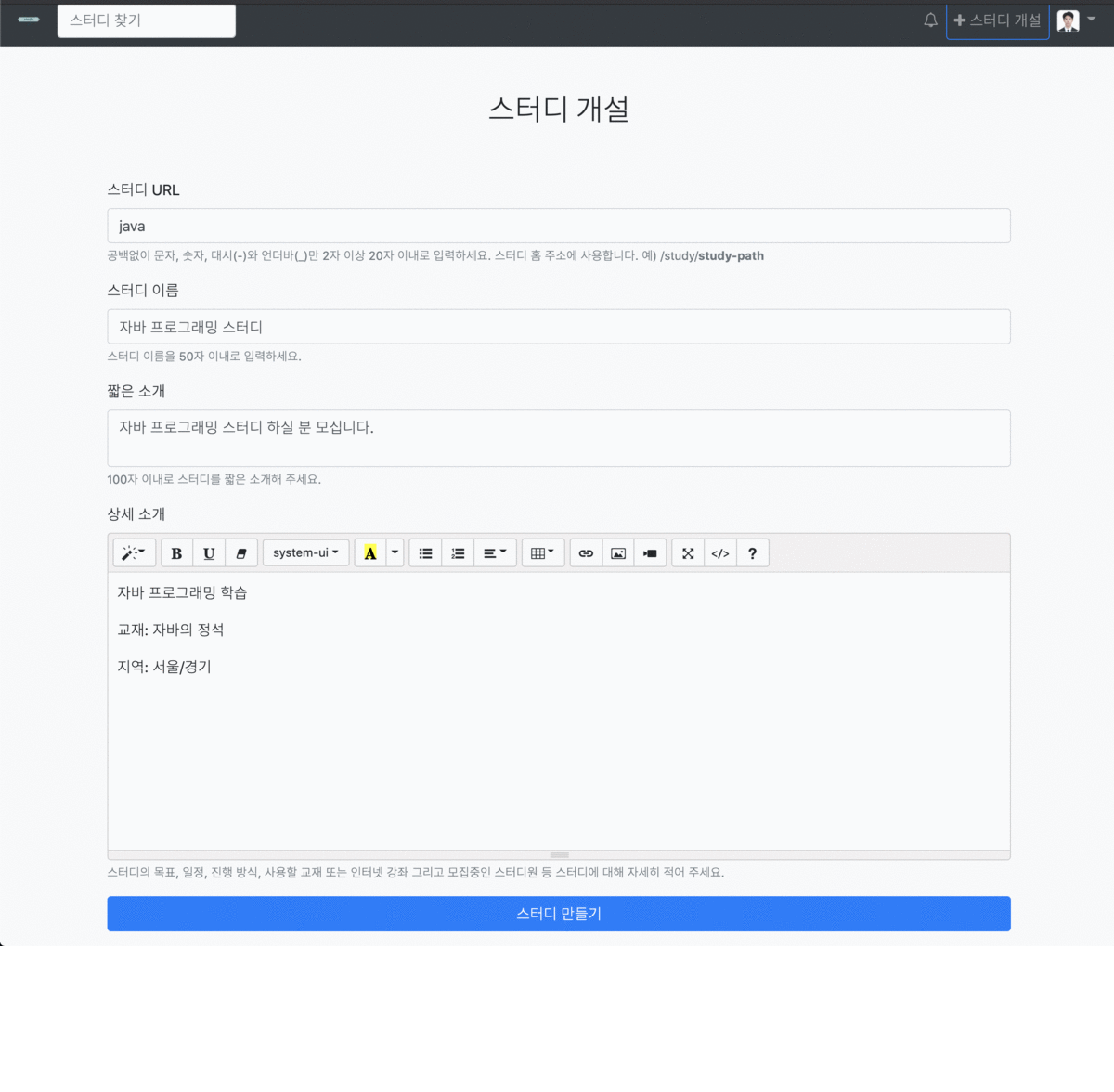This screenshot has width=1114, height=1092.
Task: Insert a video into the description
Action: (x=650, y=552)
